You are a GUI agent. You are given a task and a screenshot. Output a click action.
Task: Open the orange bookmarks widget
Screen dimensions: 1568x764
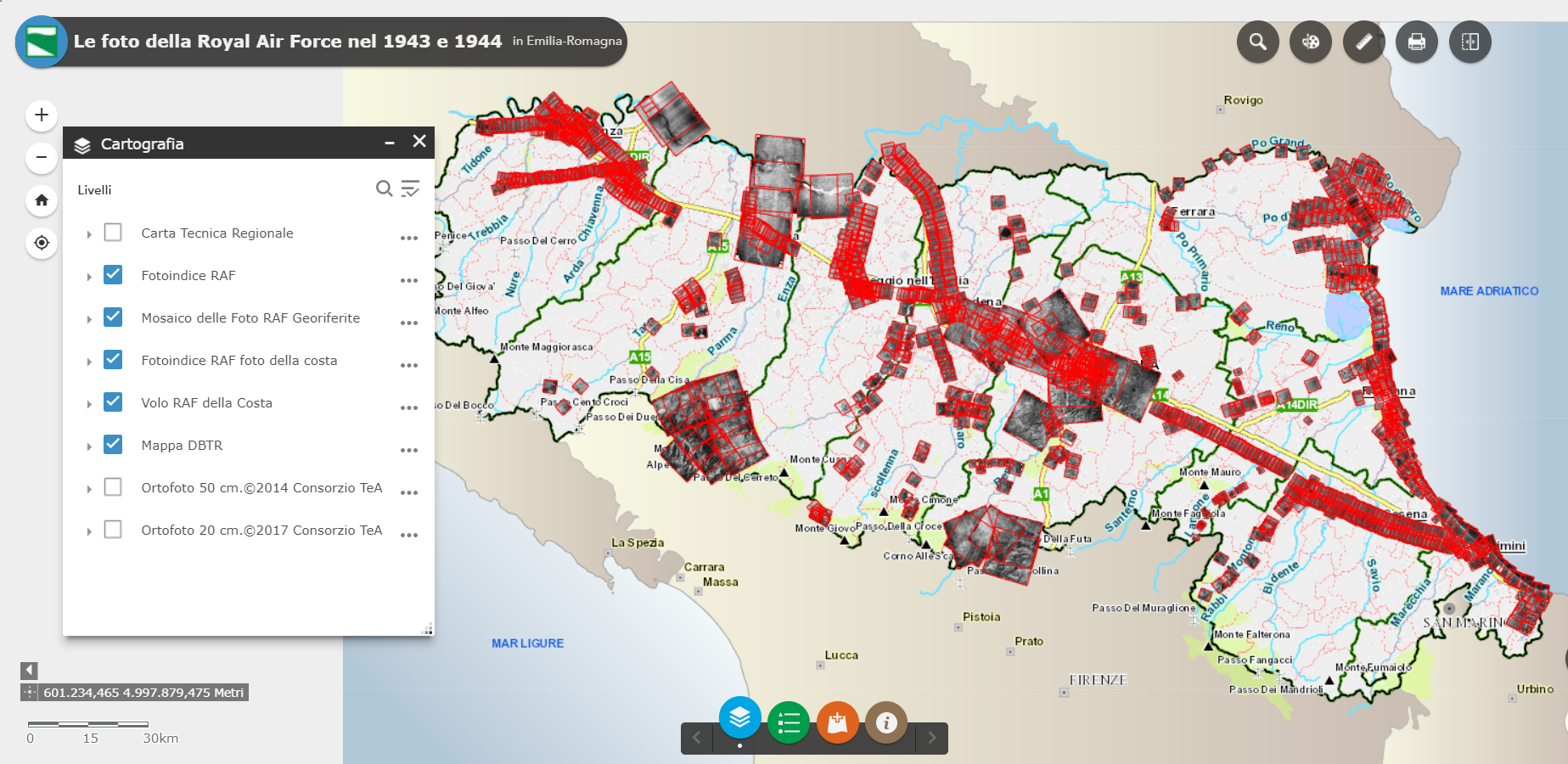click(838, 722)
